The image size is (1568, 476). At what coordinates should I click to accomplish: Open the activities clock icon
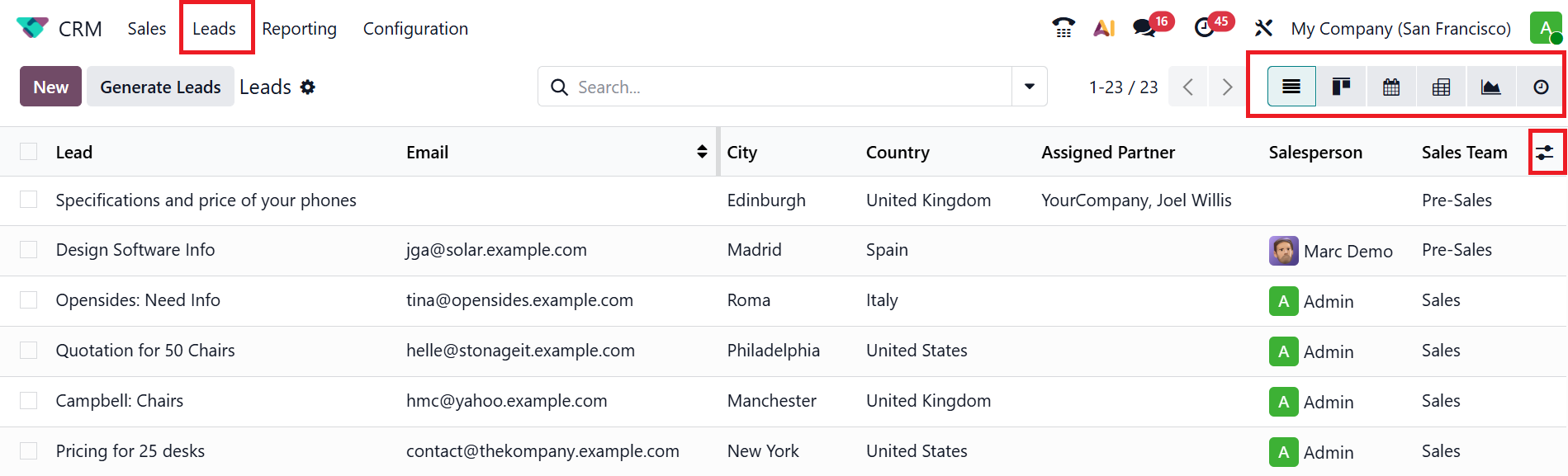tap(1205, 28)
